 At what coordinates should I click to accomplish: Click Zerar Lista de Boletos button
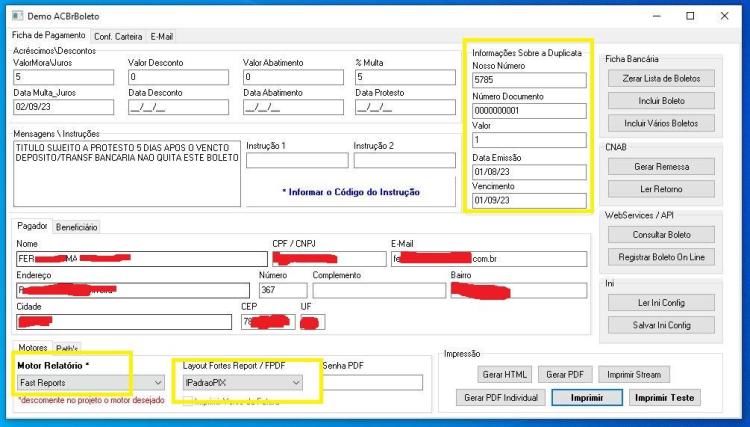click(x=661, y=78)
